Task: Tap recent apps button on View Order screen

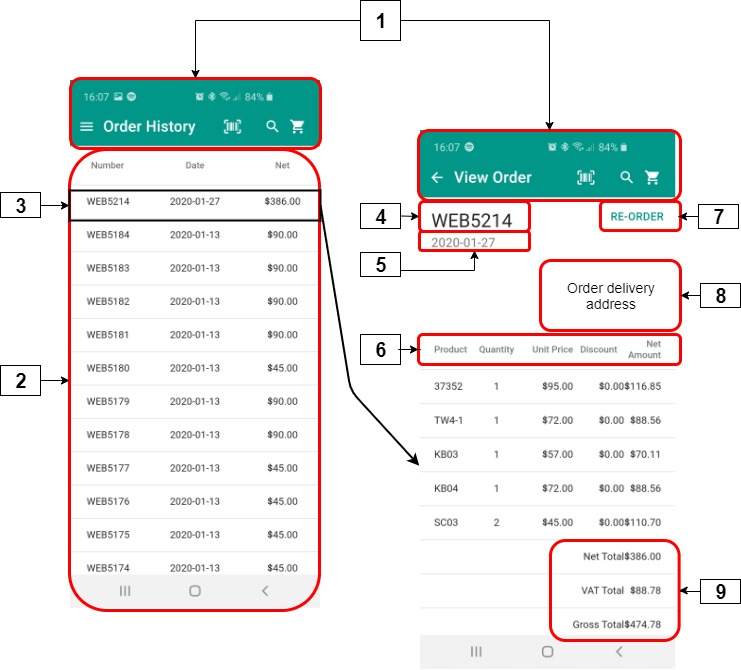Action: point(477,651)
